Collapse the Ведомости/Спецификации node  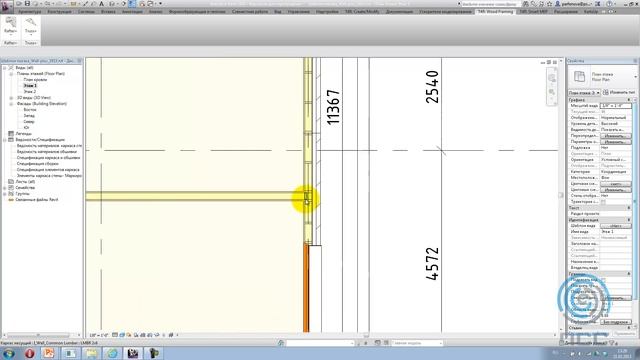pos(5,140)
